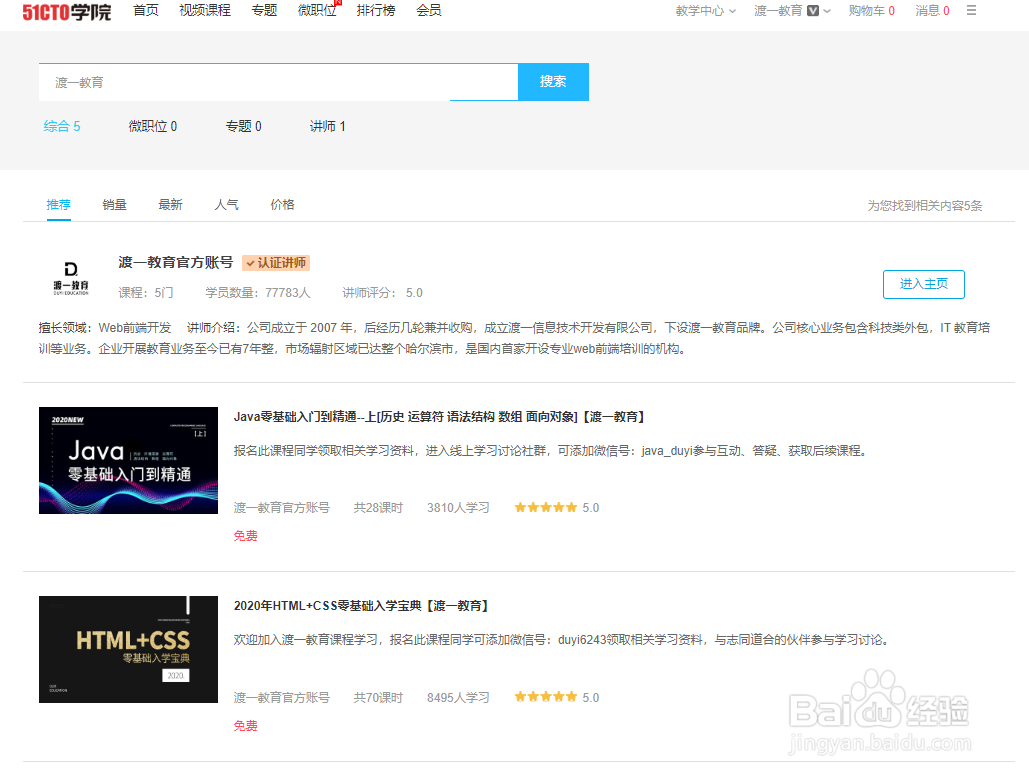This screenshot has height=779, width=1029.
Task: Open 消息 notifications link
Action: [x=933, y=11]
